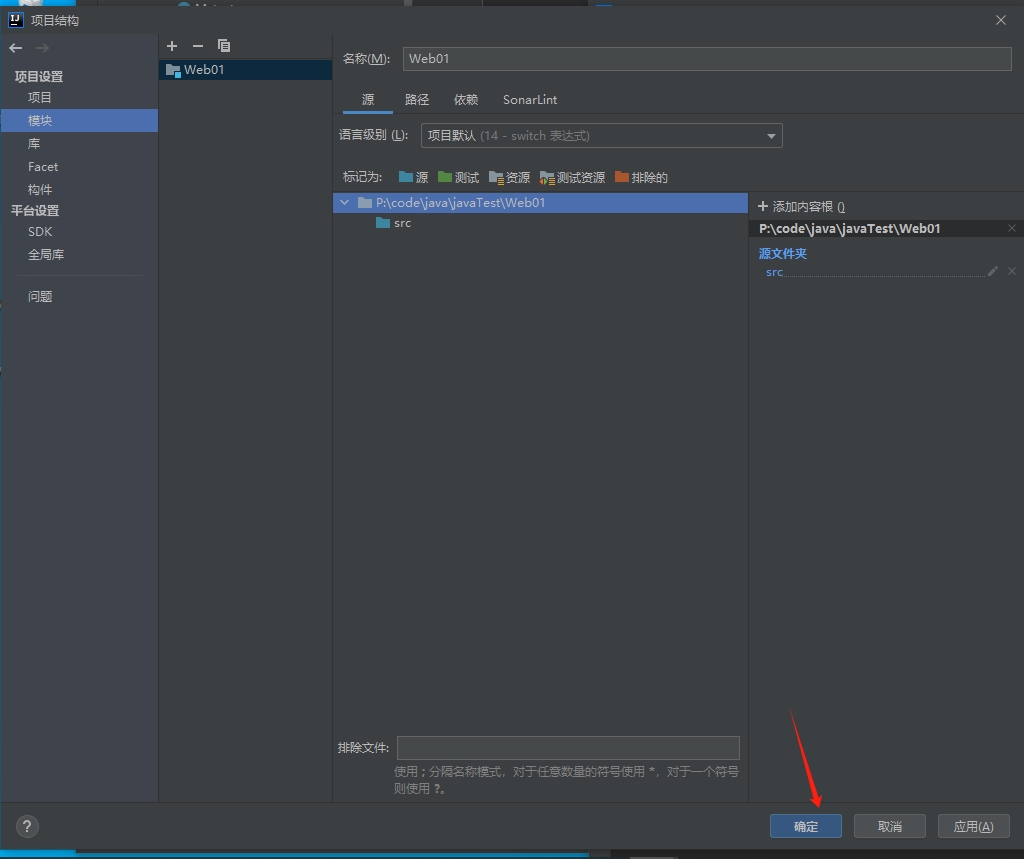
Task: Click the copy module icon
Action: click(x=224, y=46)
